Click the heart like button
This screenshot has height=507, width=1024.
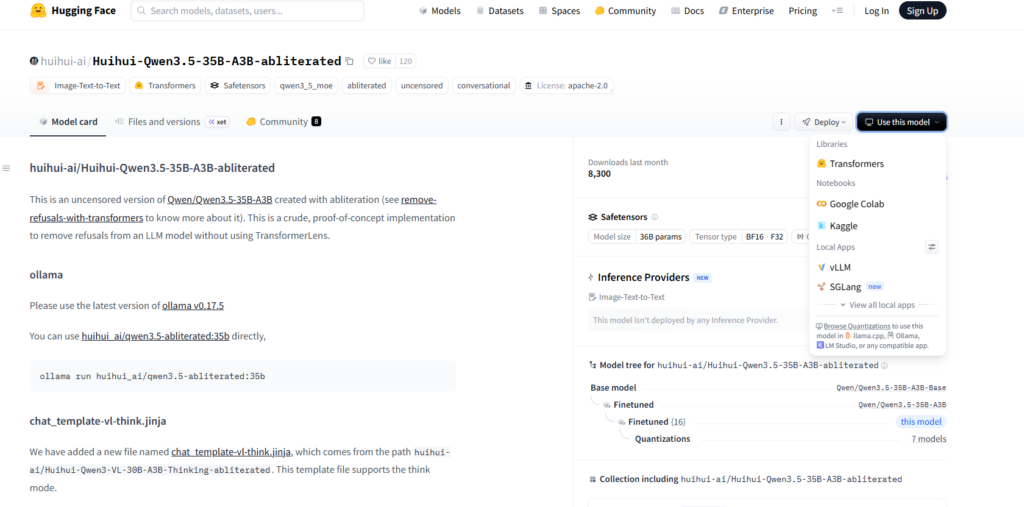point(379,61)
